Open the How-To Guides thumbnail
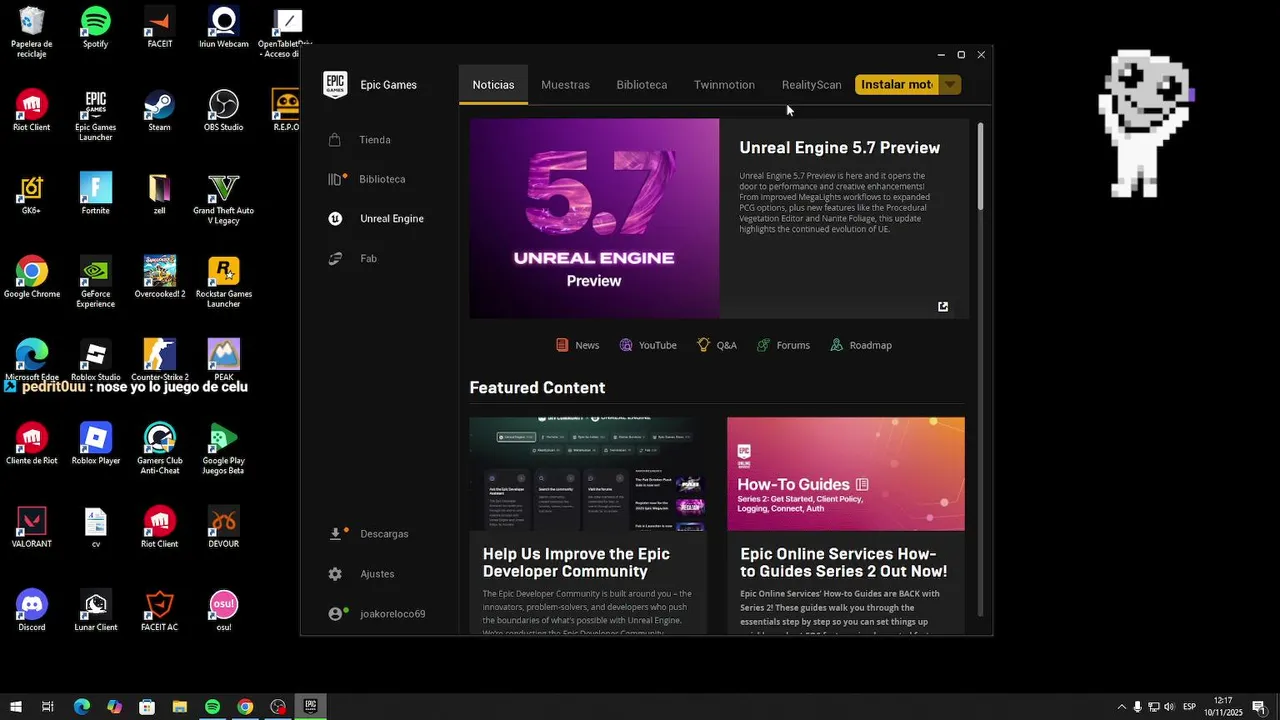This screenshot has height=720, width=1280. [846, 474]
